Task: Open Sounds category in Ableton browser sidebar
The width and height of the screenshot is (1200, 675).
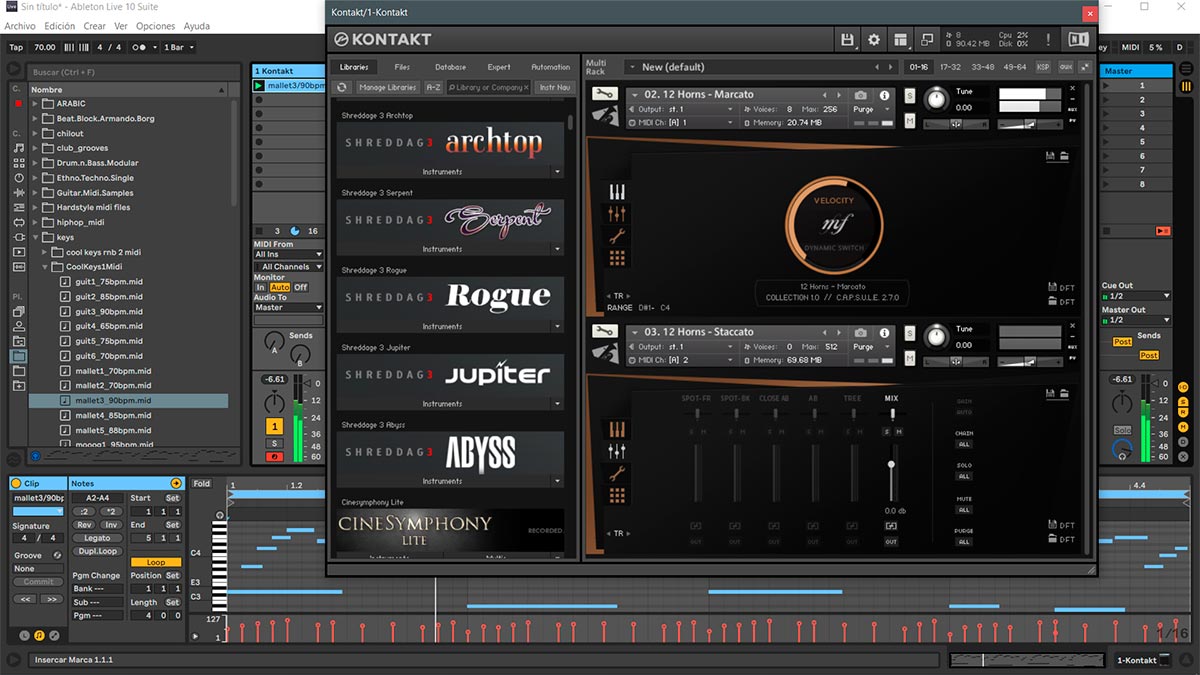Action: (19, 148)
